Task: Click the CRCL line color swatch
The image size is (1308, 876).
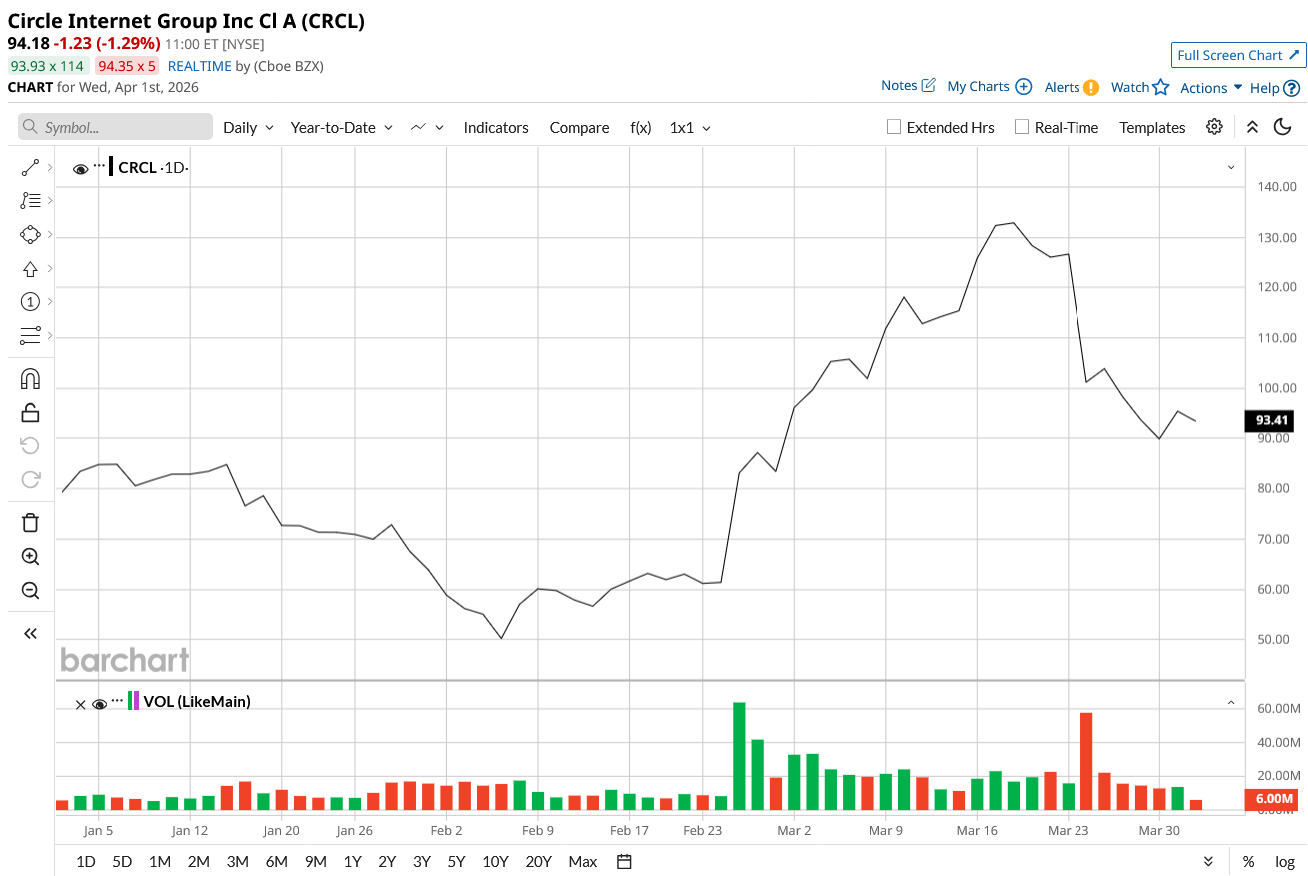Action: point(111,167)
